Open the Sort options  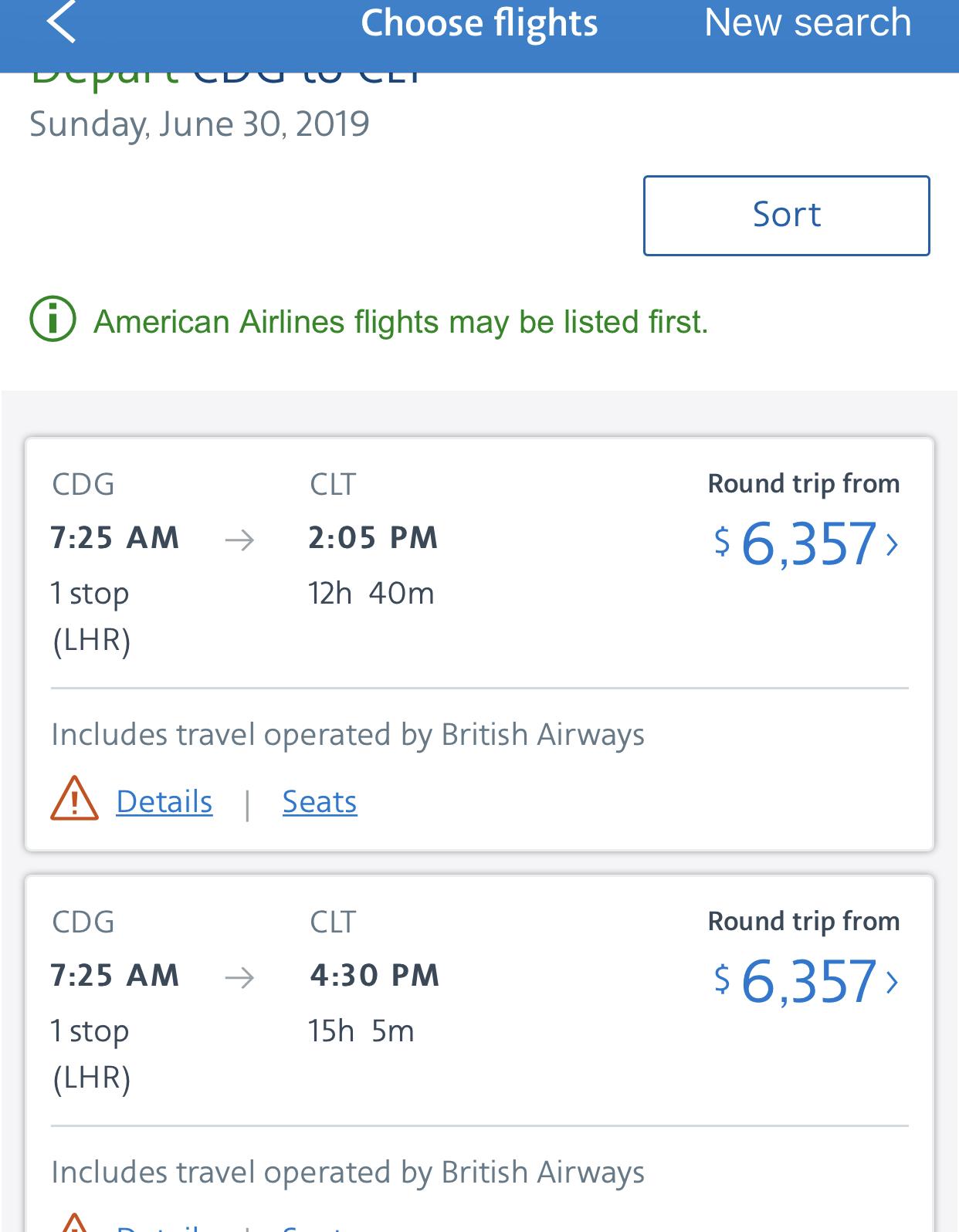tap(786, 215)
